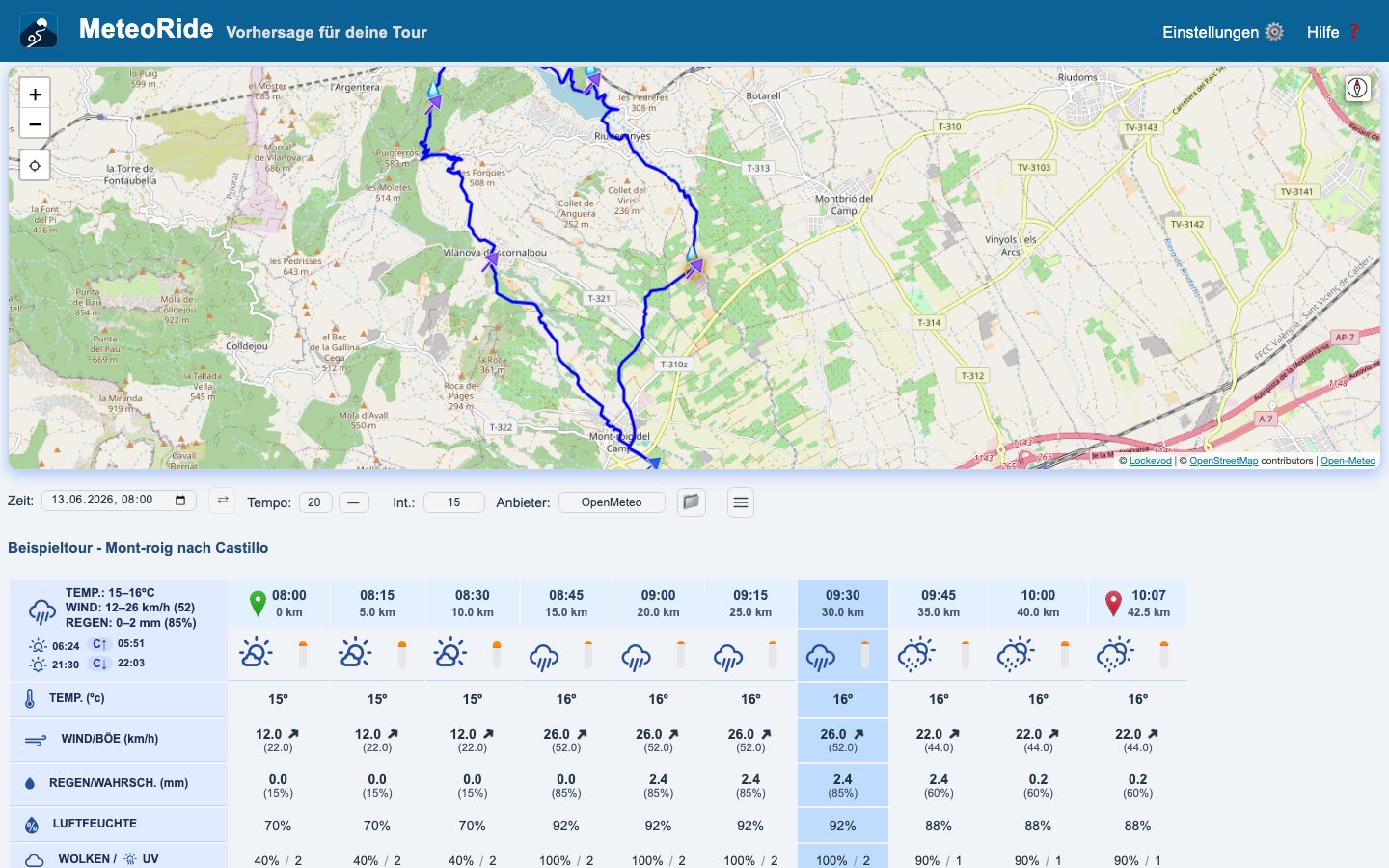Viewport: 1389px width, 868px height.
Task: Click the Tempo speed field
Action: pos(314,502)
